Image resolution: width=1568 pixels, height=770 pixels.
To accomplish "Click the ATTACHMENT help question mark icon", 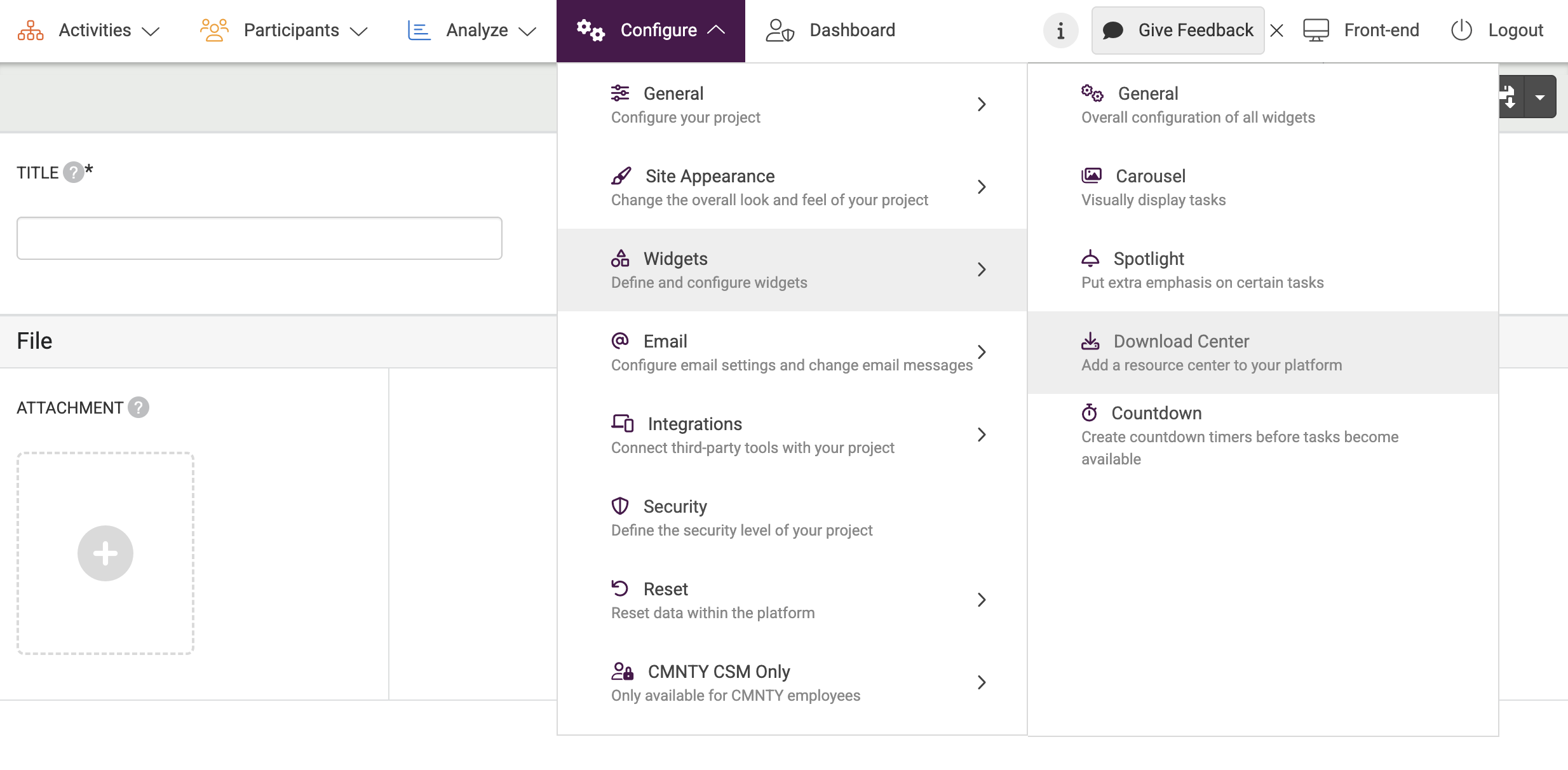I will click(139, 407).
